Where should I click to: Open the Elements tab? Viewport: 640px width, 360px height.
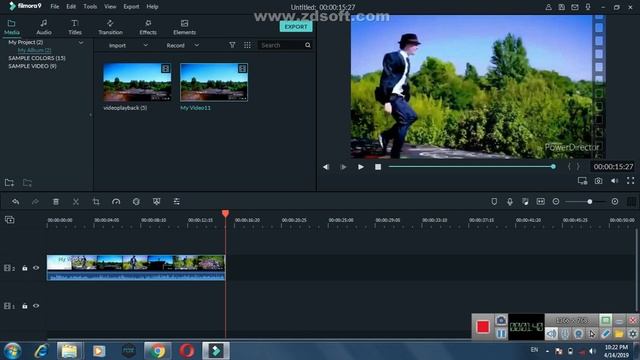(184, 27)
